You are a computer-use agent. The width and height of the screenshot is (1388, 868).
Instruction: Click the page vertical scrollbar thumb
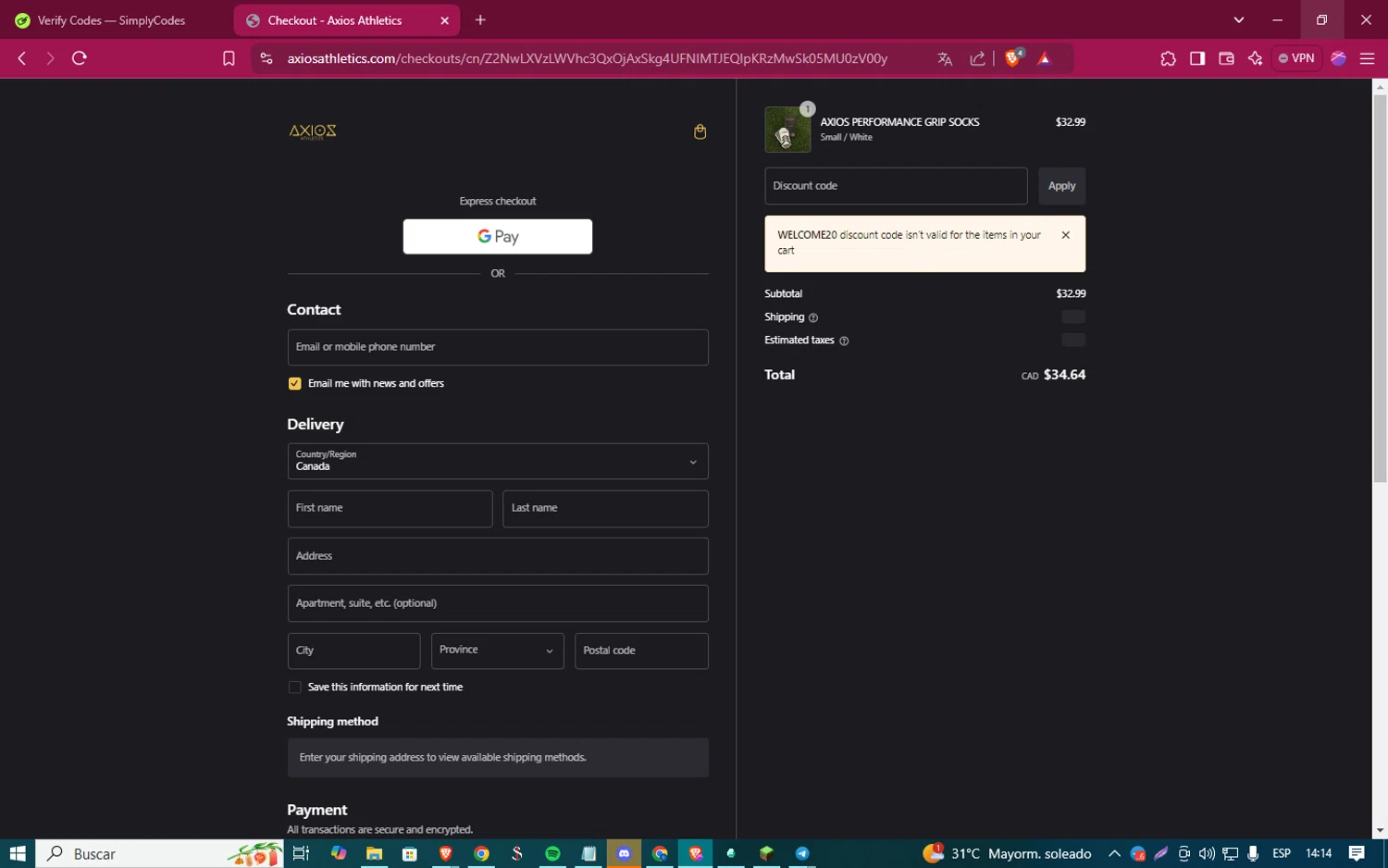[x=1380, y=288]
